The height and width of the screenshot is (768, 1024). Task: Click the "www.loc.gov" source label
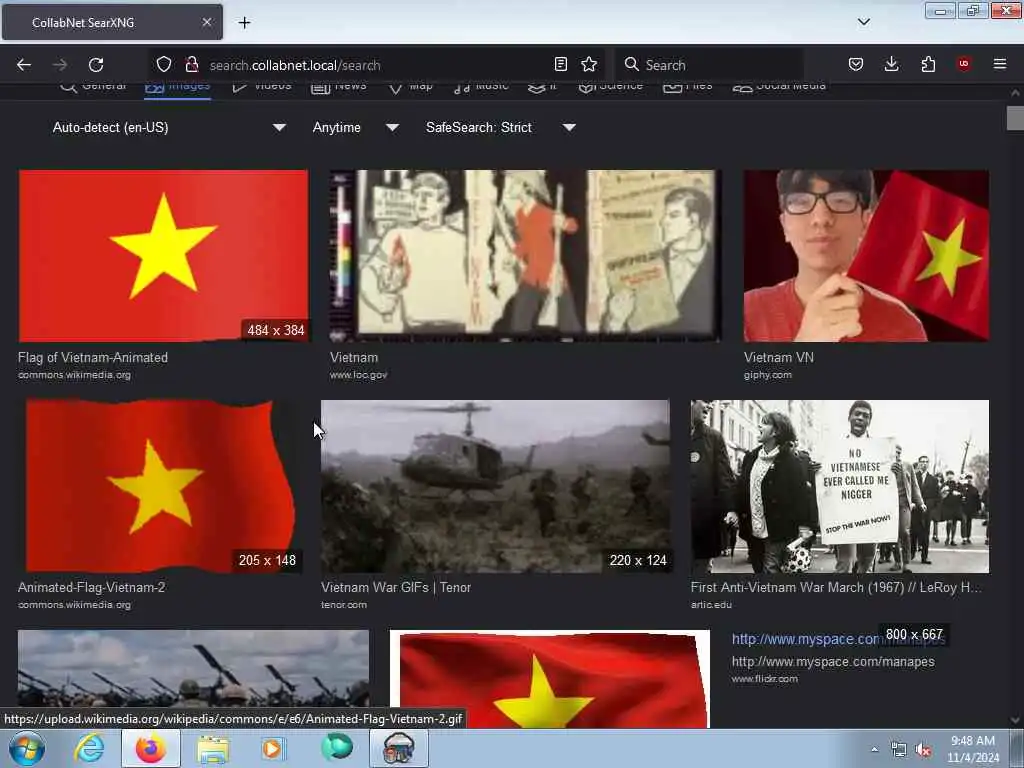(359, 375)
